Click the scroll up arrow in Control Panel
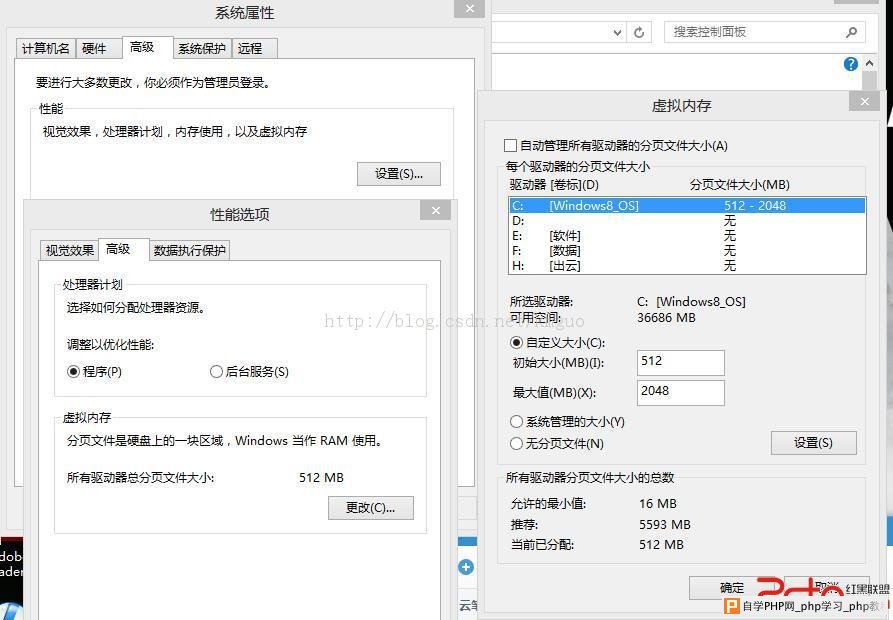The height and width of the screenshot is (620, 893). point(869,63)
